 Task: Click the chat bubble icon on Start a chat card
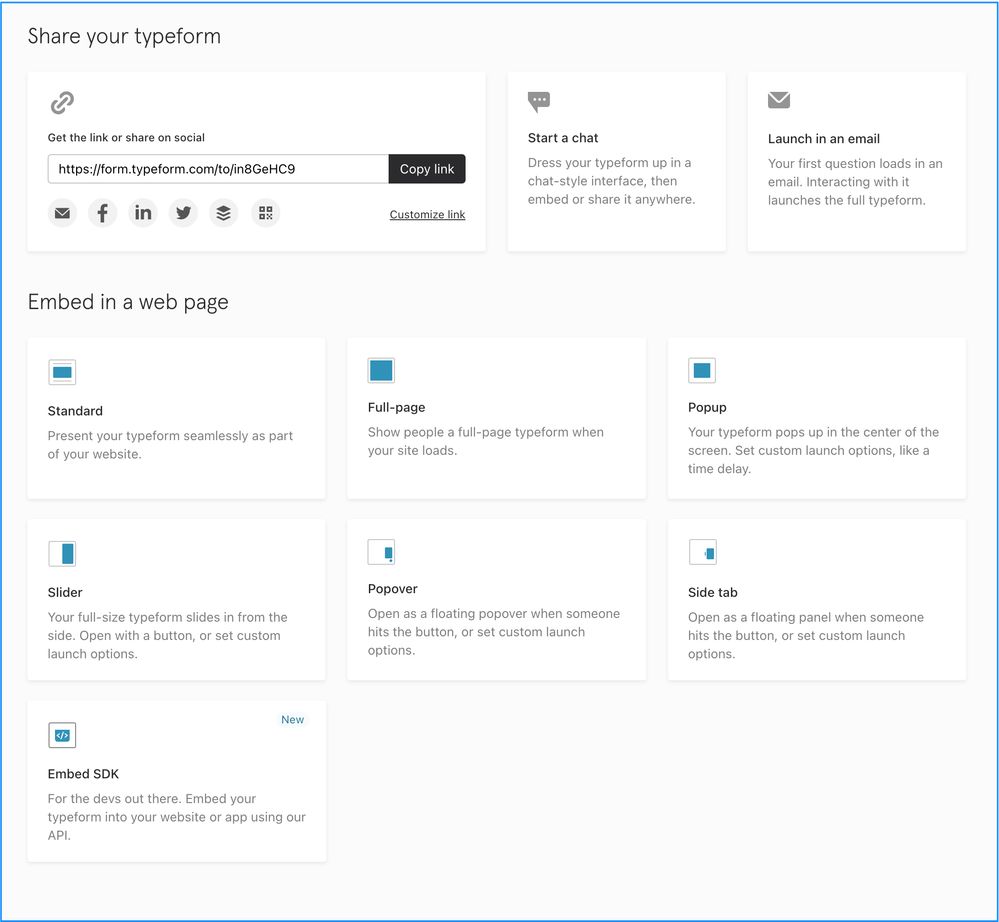point(539,101)
